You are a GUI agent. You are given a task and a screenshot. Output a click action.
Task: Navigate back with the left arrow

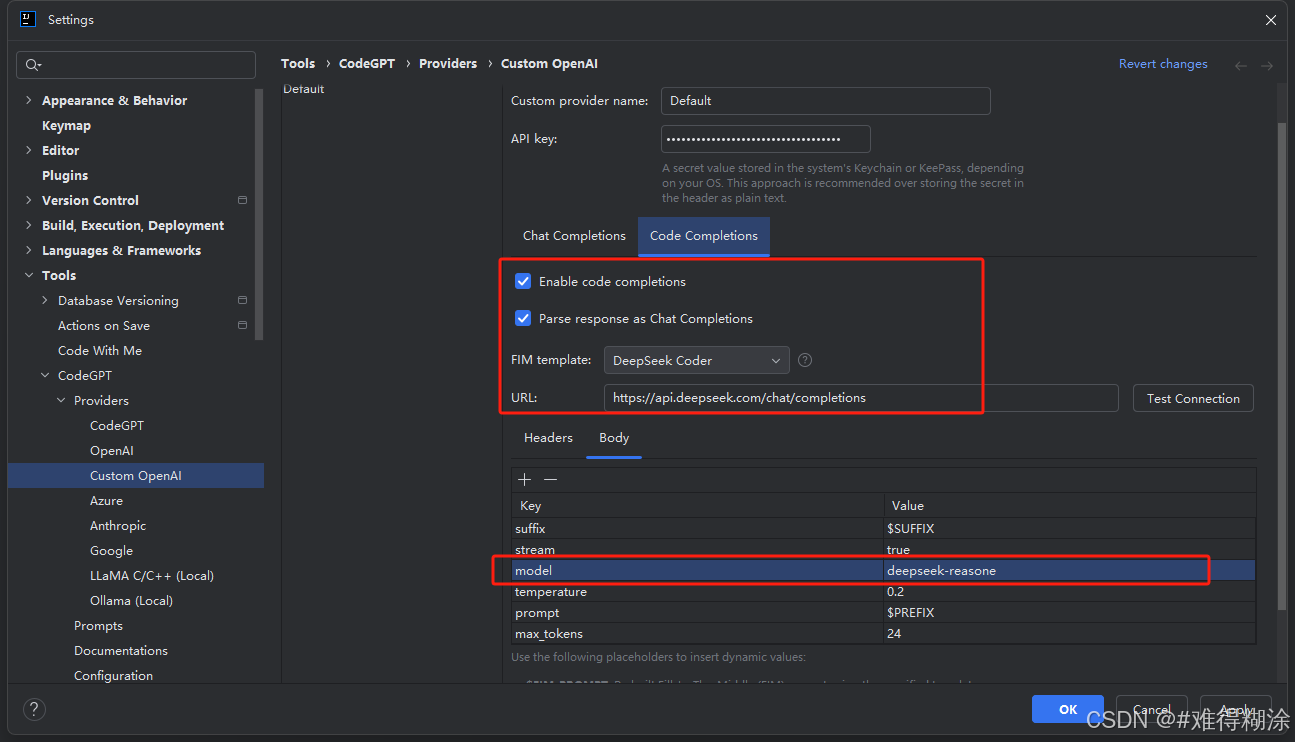point(1241,65)
